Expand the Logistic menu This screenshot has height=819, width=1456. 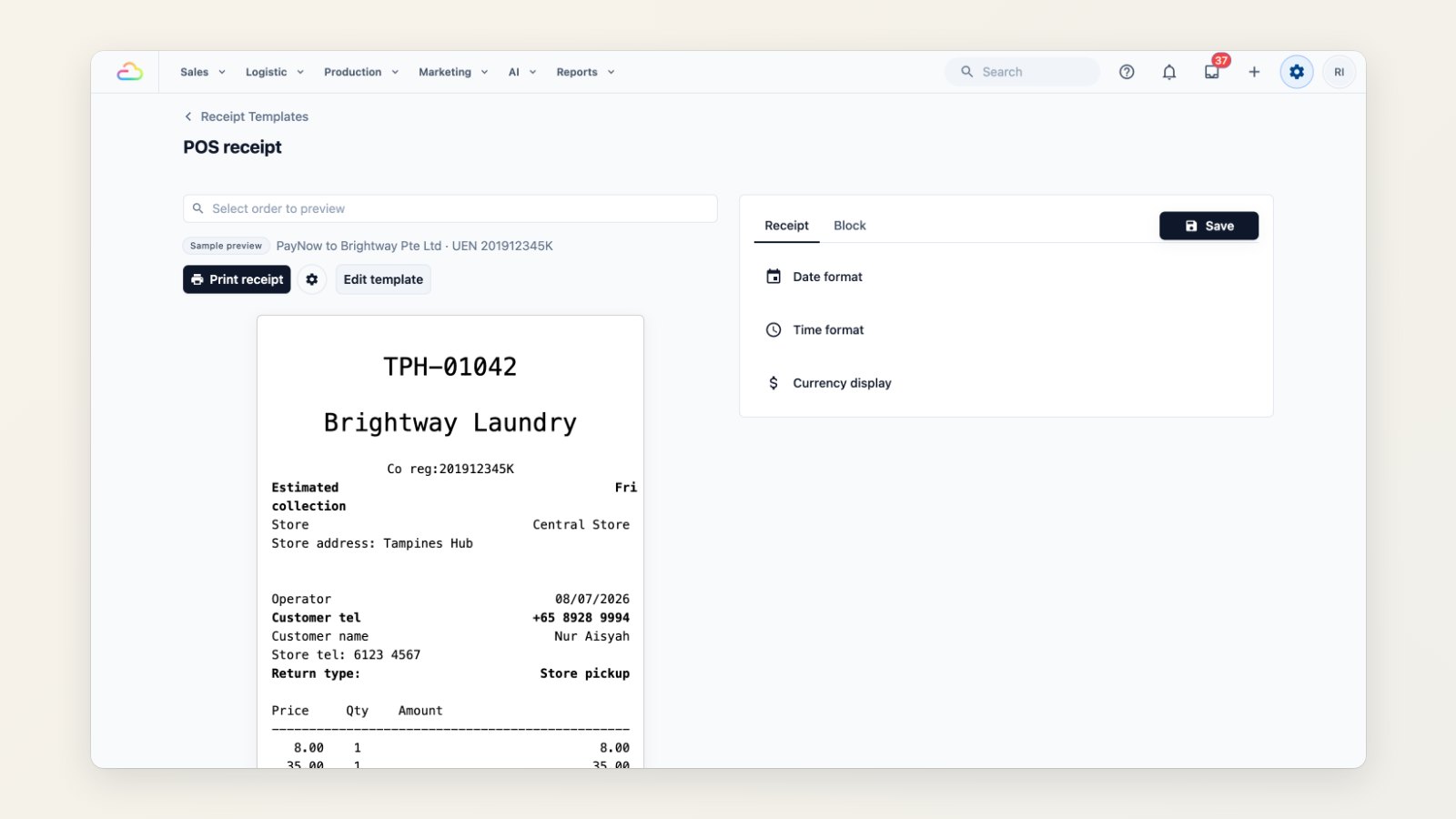tap(275, 72)
